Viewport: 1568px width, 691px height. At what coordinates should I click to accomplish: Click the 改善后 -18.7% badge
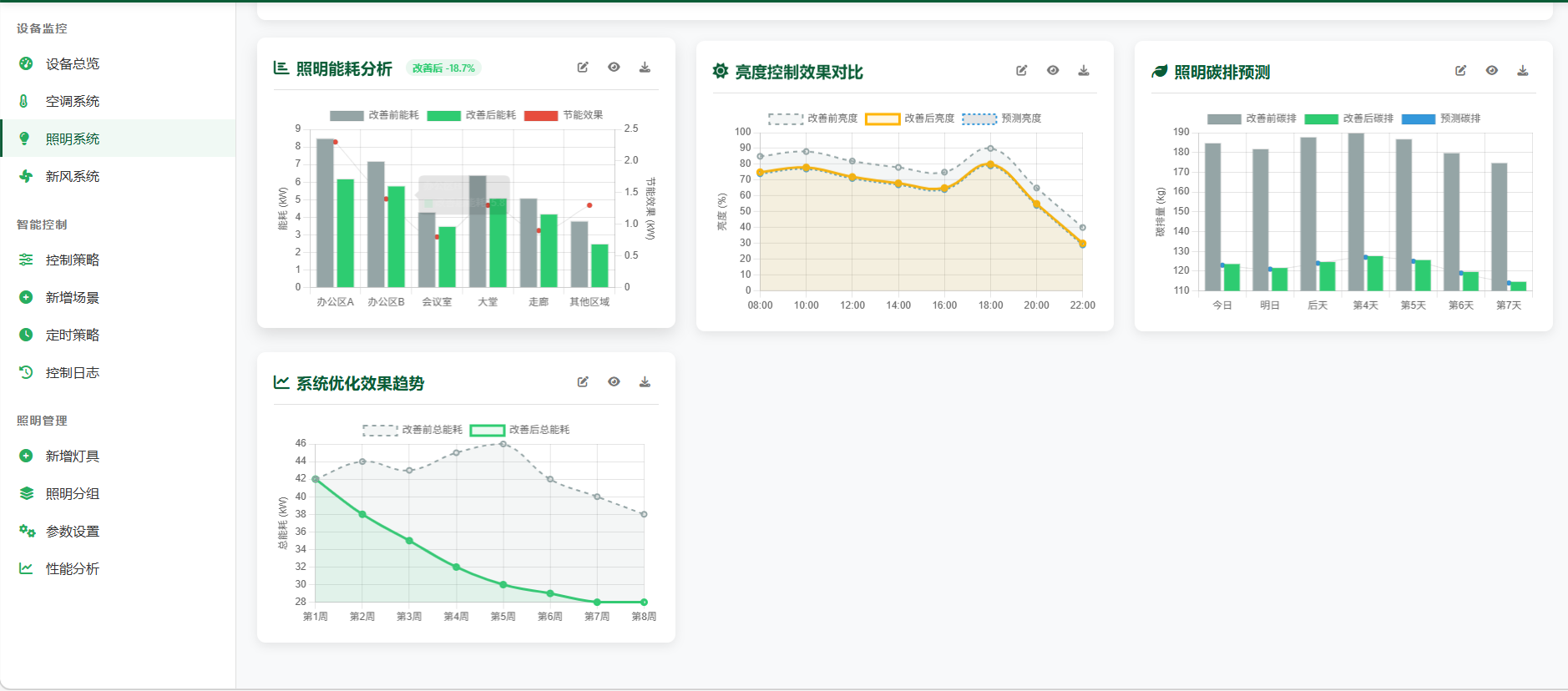[x=443, y=68]
